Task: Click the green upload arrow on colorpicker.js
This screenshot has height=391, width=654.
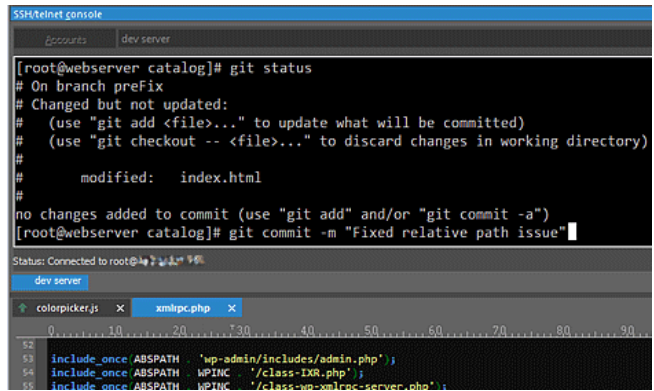Action: tap(23, 308)
